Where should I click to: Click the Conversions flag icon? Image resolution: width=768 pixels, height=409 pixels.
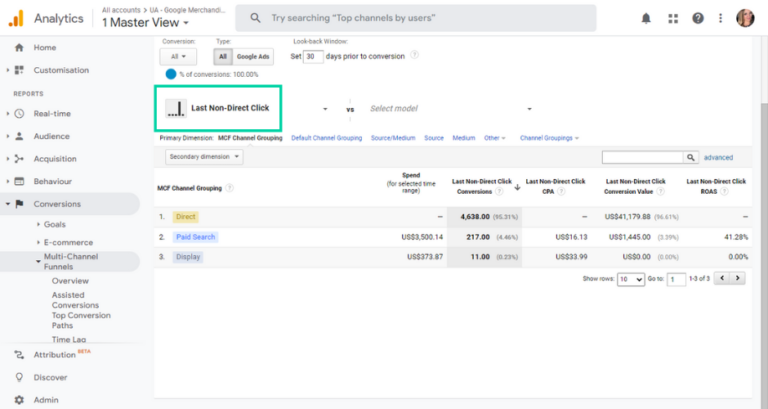coord(19,204)
